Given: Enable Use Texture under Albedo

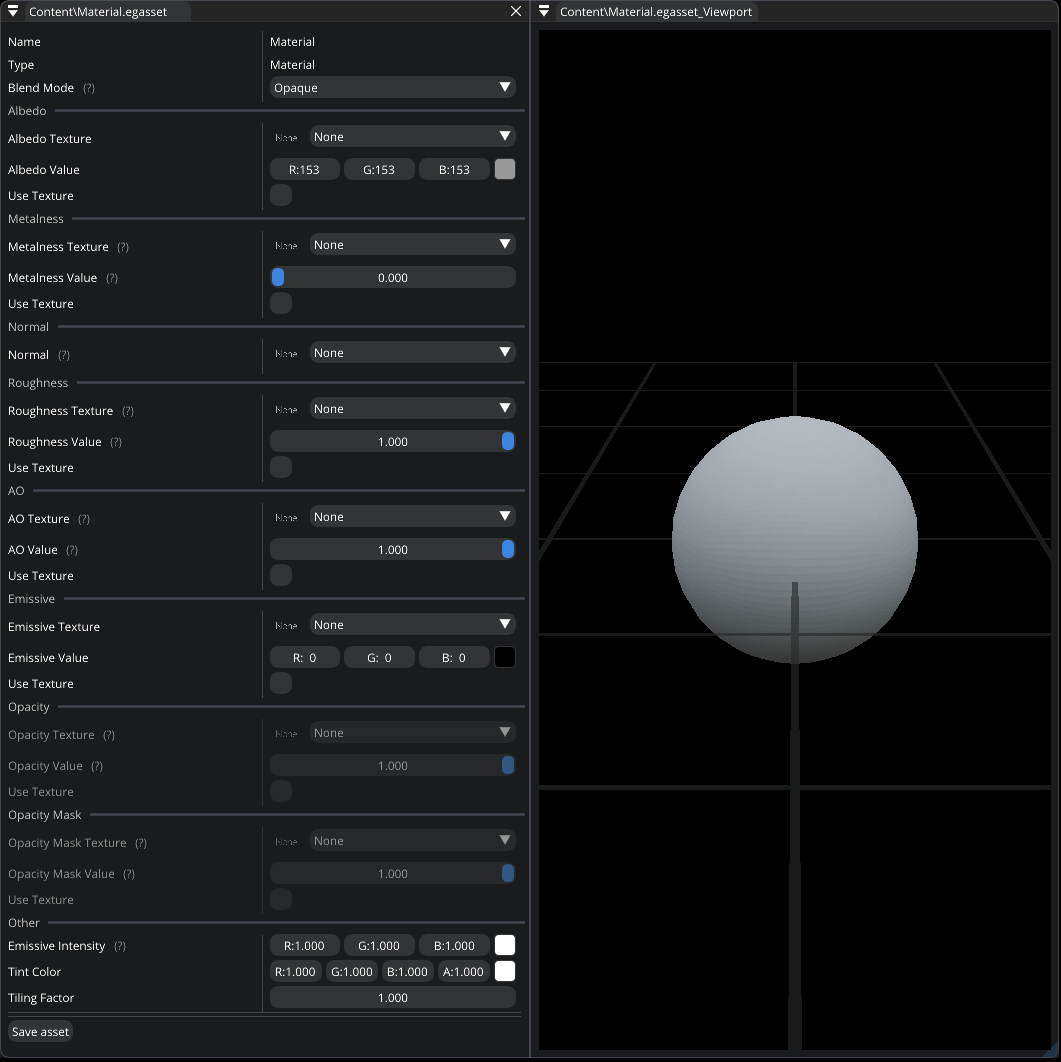Looking at the screenshot, I should click(281, 195).
